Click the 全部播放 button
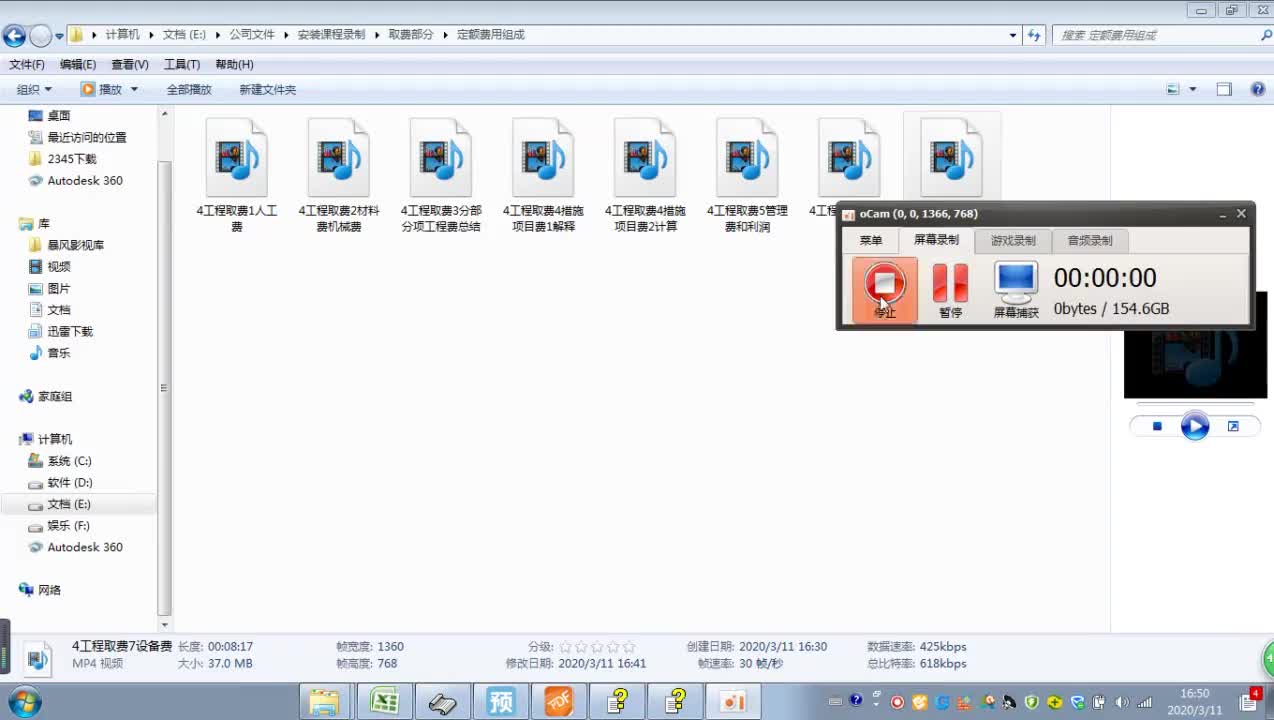1274x720 pixels. [189, 89]
